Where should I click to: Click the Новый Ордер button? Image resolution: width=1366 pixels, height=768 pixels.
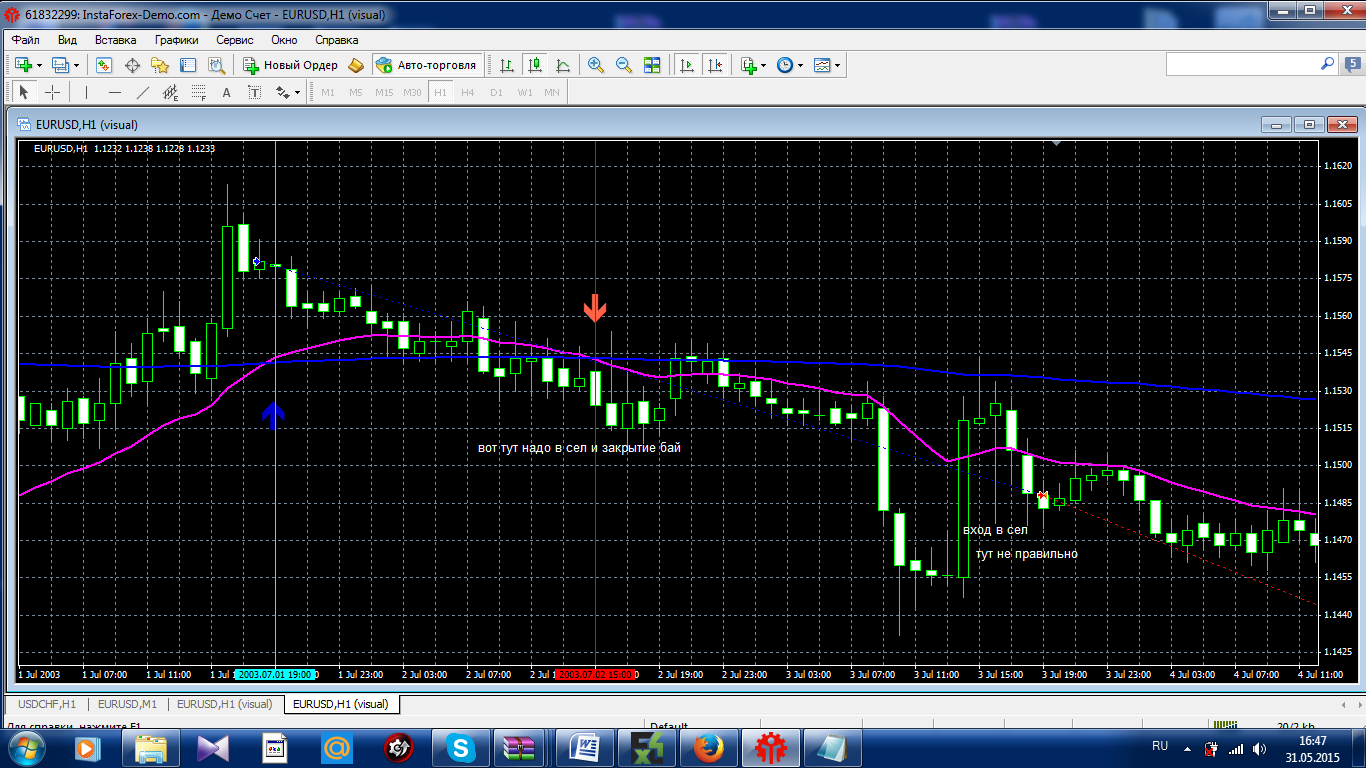click(x=291, y=65)
